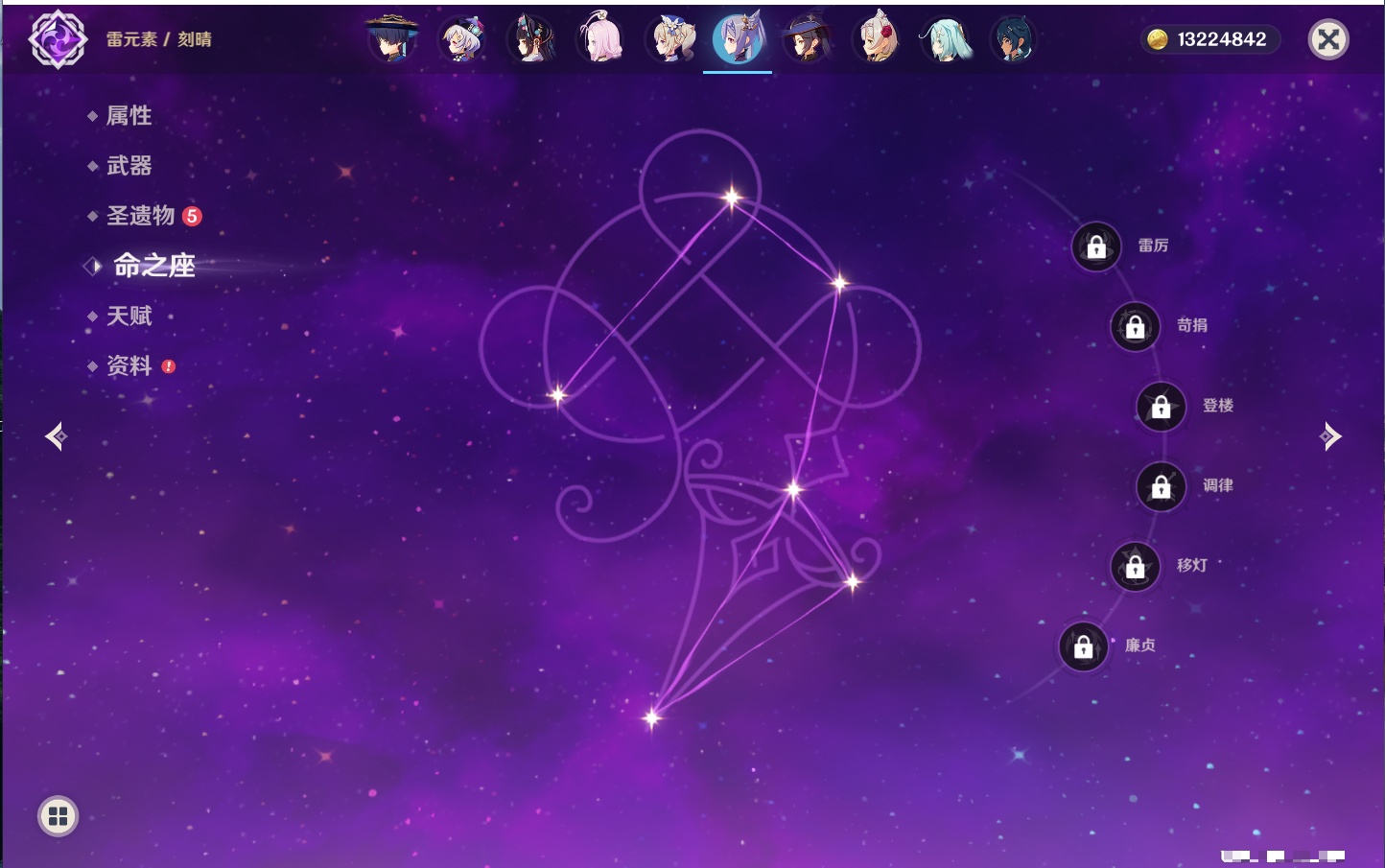Click the Mora amount 13224842
This screenshot has height=868, width=1385.
pyautogui.click(x=1222, y=39)
